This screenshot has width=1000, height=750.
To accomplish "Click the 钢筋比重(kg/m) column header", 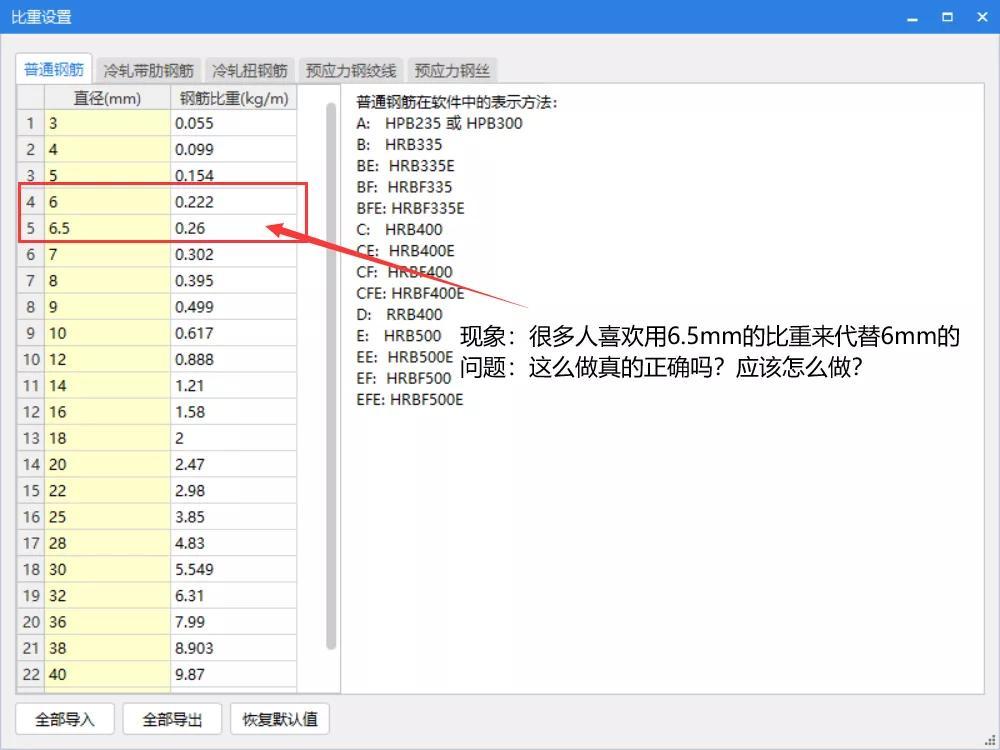I will 233,98.
